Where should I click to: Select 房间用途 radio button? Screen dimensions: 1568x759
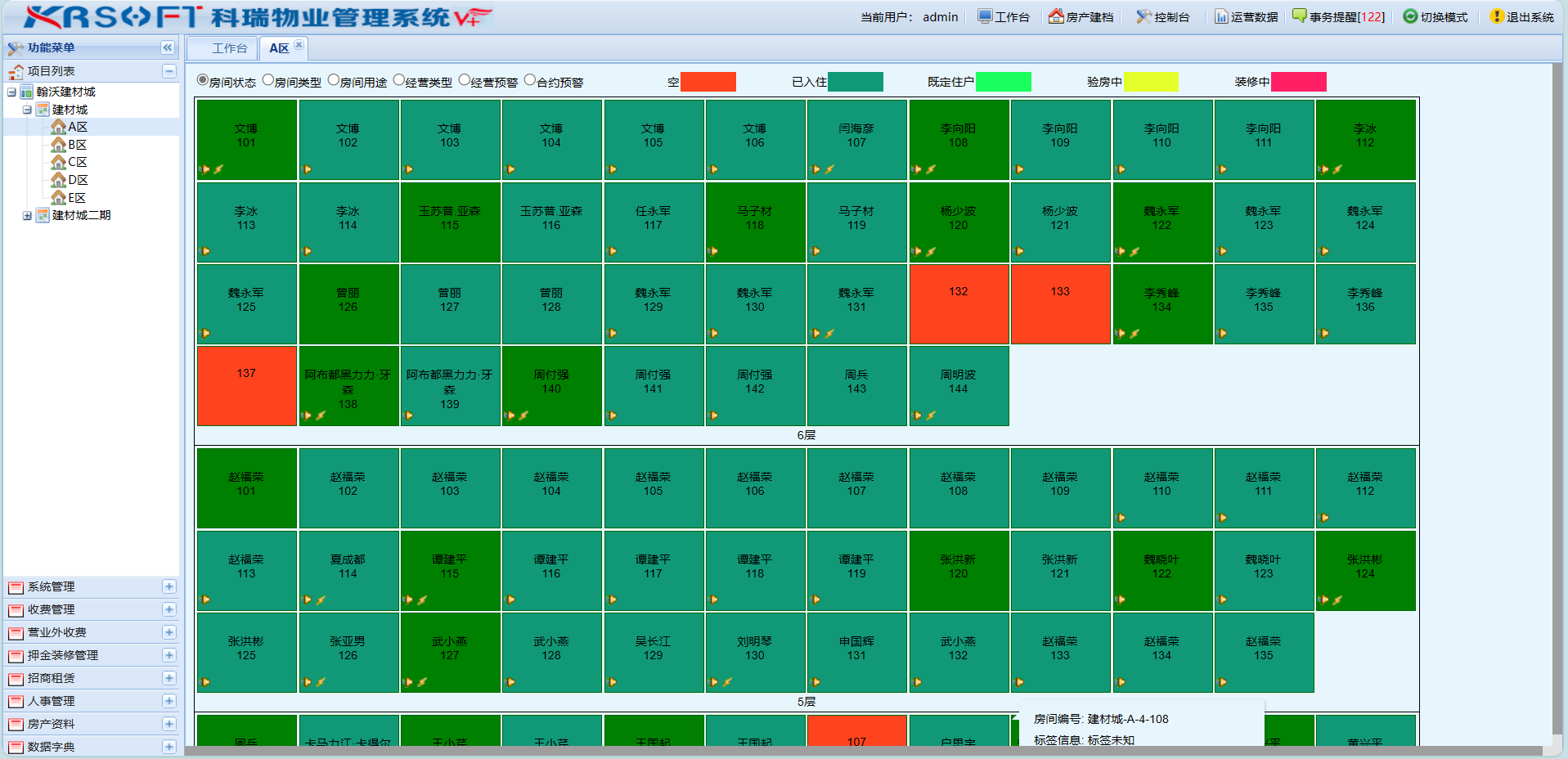coord(334,80)
